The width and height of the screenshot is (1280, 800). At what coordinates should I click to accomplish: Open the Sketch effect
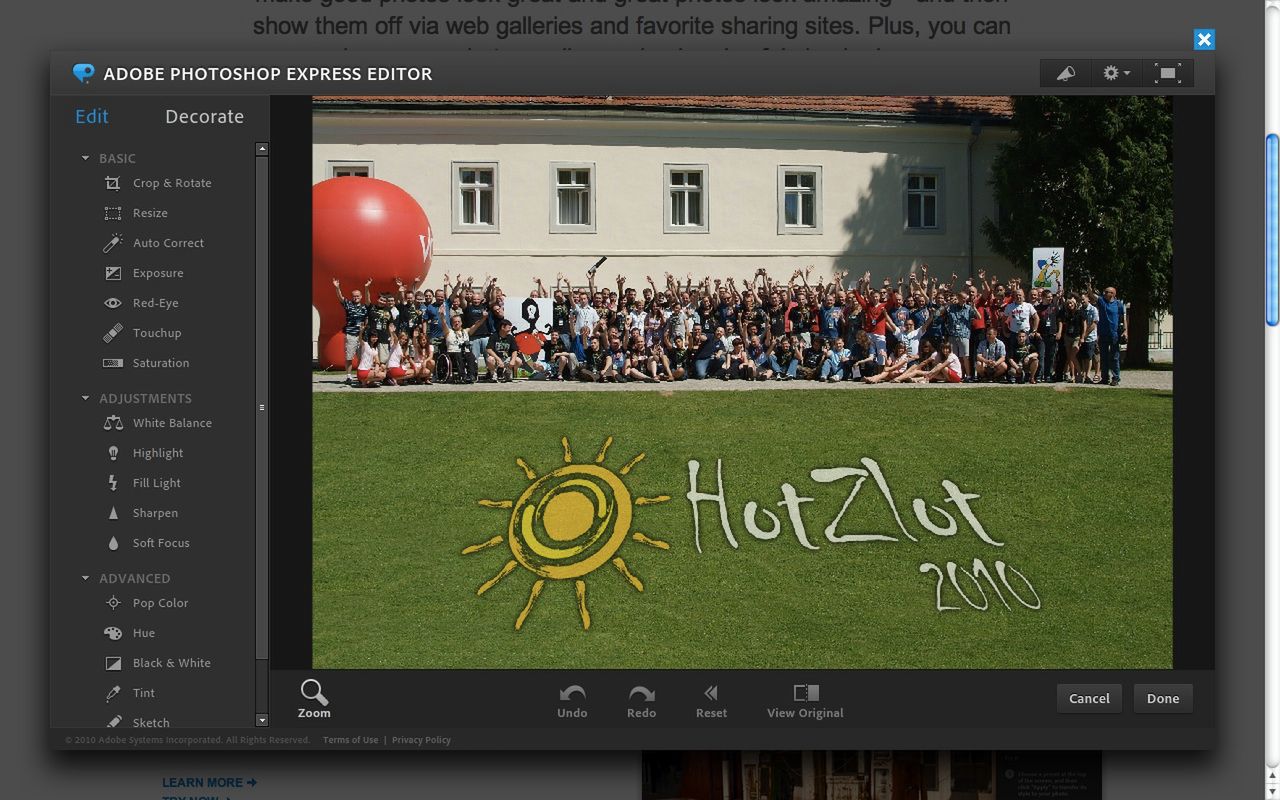(x=151, y=722)
